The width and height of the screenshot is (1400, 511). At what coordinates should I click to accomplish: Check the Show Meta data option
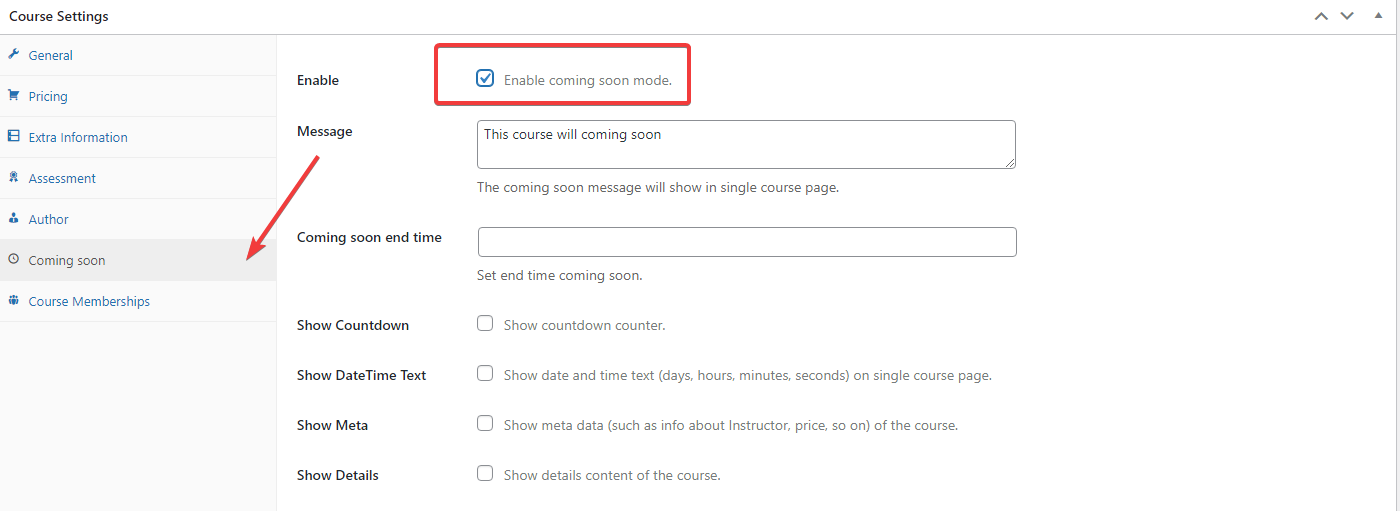pyautogui.click(x=485, y=423)
